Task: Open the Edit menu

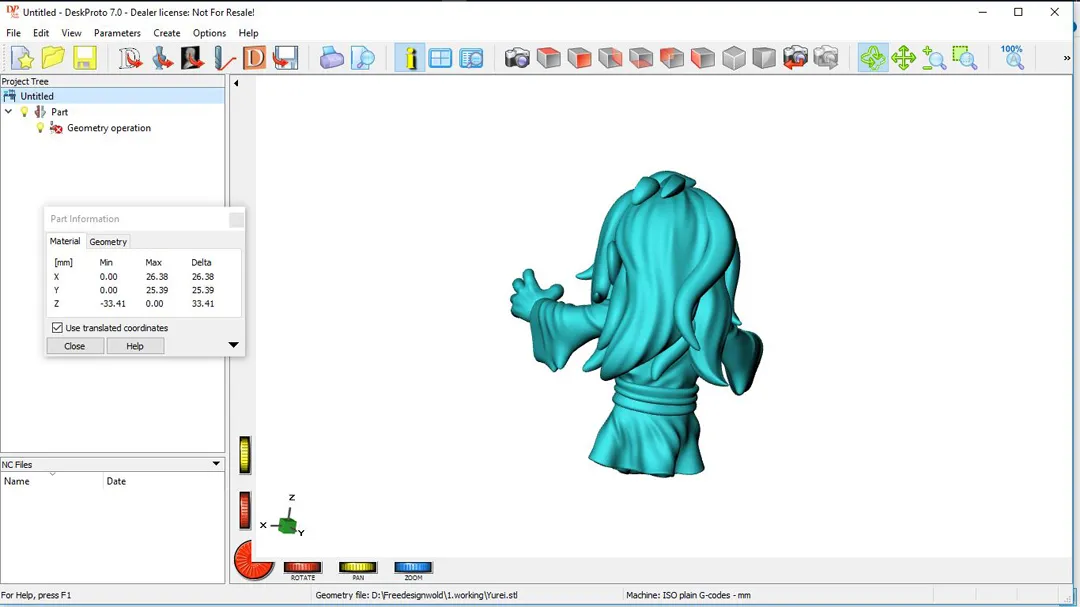Action: tap(41, 33)
